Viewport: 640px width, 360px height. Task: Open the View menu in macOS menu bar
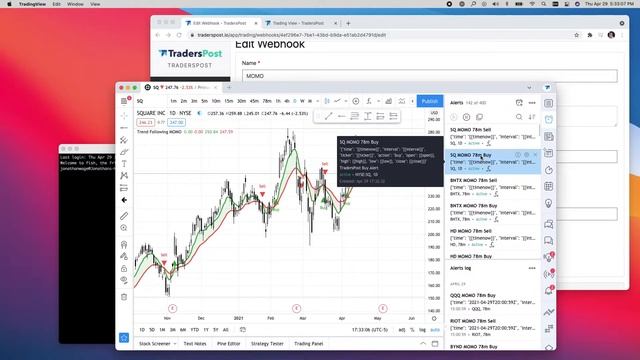[x=95, y=4]
